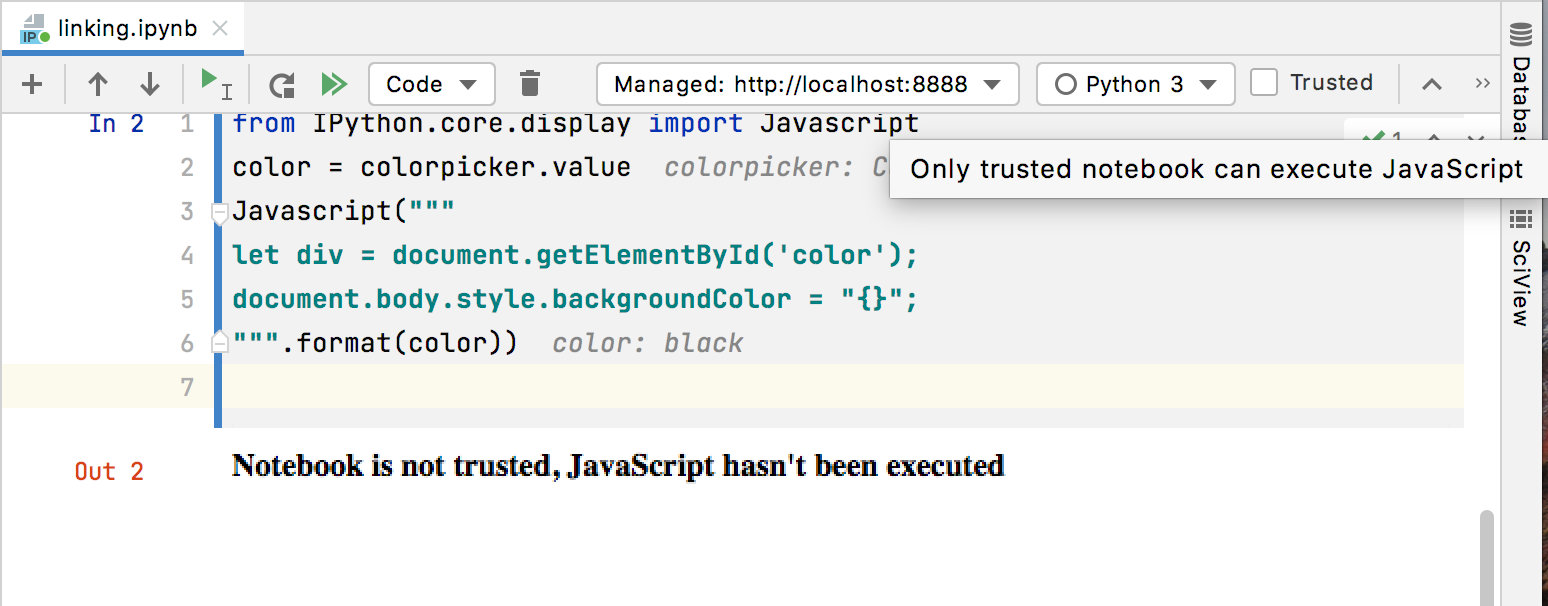Open the Python 3 kernel dropdown

coord(1136,84)
